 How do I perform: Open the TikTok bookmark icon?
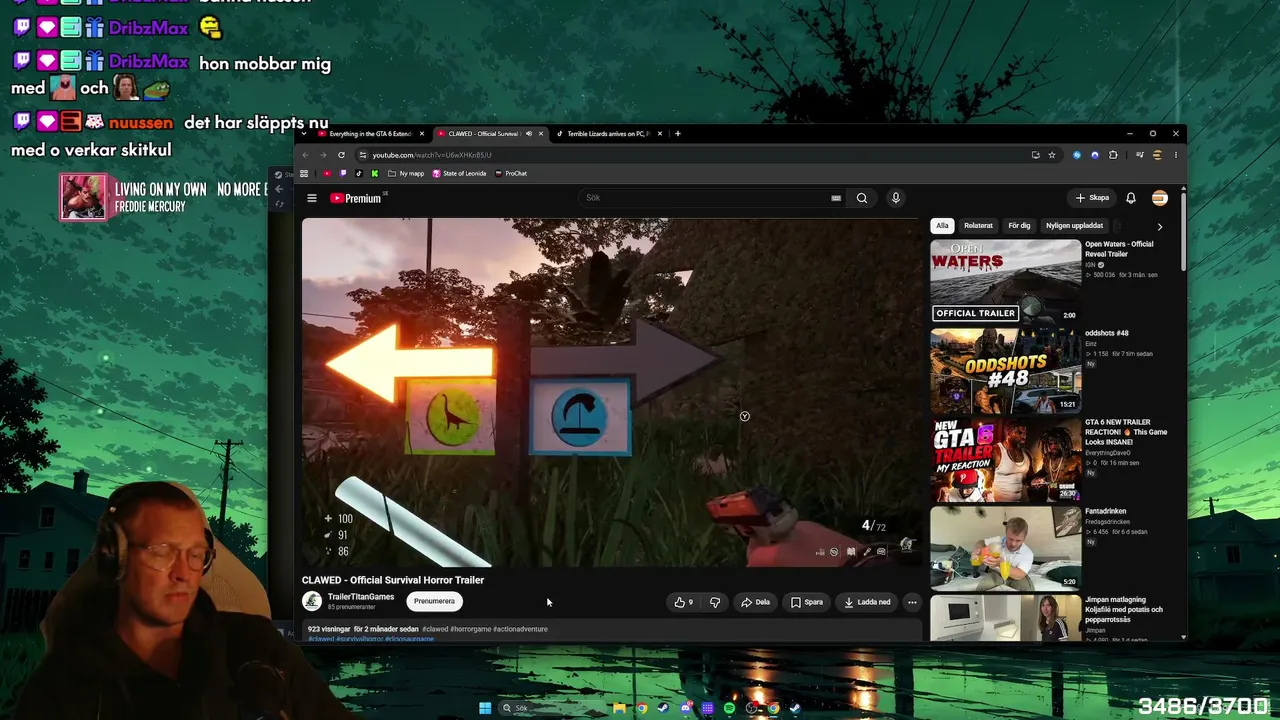click(x=359, y=173)
